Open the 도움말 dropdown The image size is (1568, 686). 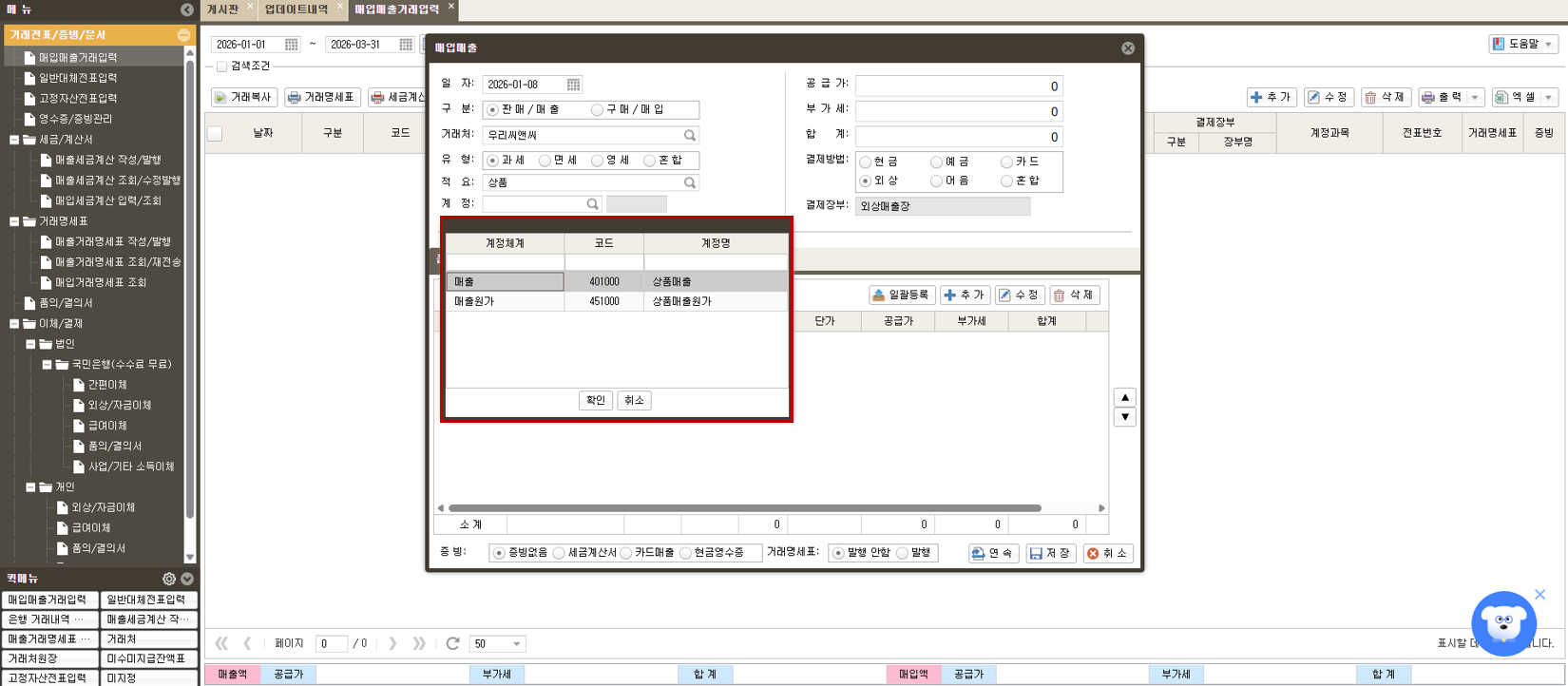(1524, 45)
